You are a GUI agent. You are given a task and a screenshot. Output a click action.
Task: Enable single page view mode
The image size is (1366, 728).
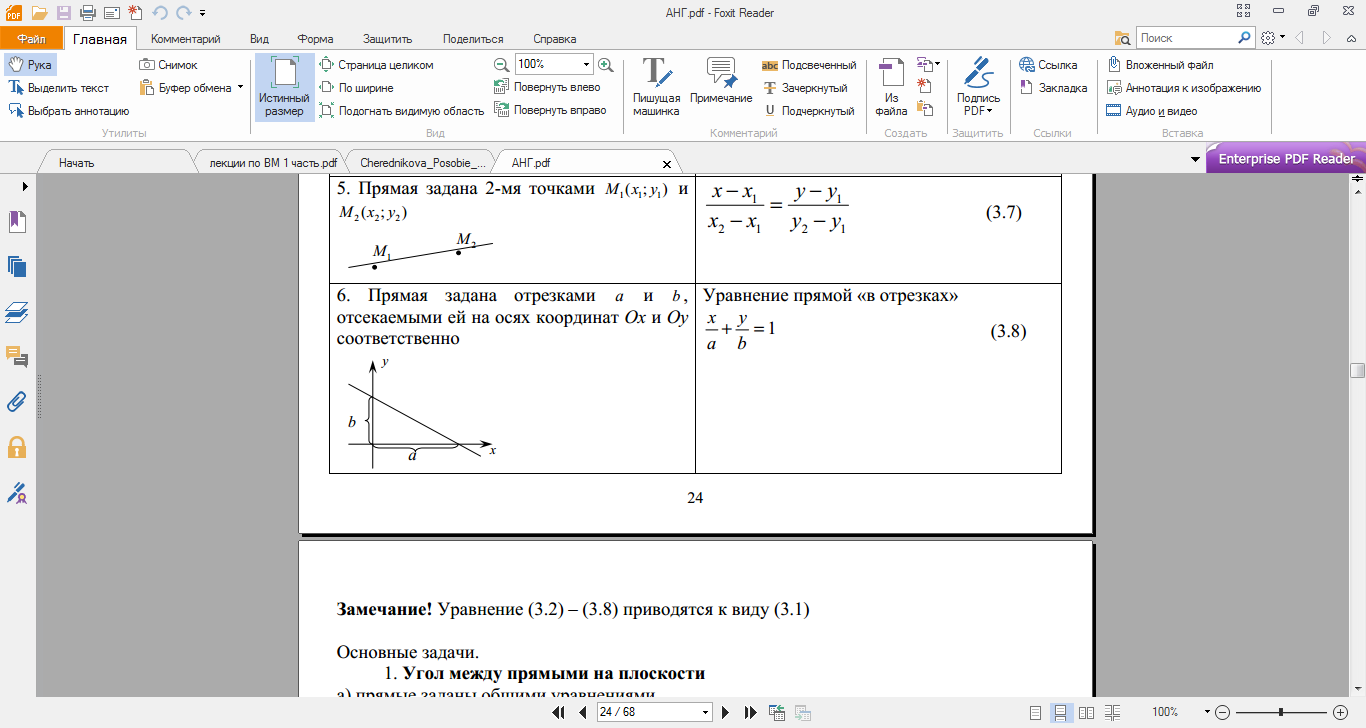click(x=1035, y=712)
